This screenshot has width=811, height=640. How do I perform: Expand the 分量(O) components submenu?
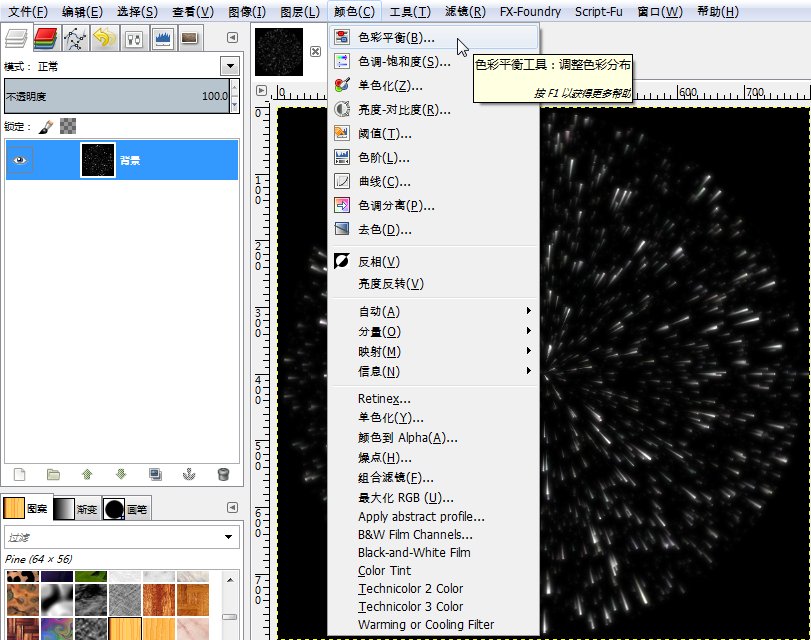tap(433, 332)
